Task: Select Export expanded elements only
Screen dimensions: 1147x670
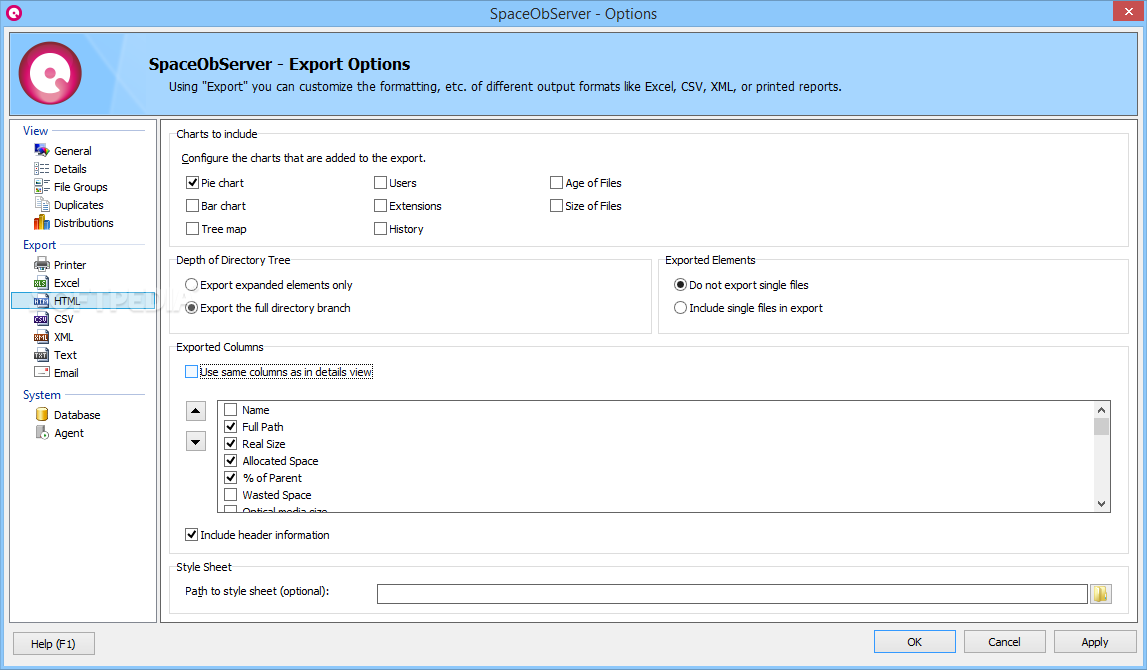Action: tap(192, 285)
